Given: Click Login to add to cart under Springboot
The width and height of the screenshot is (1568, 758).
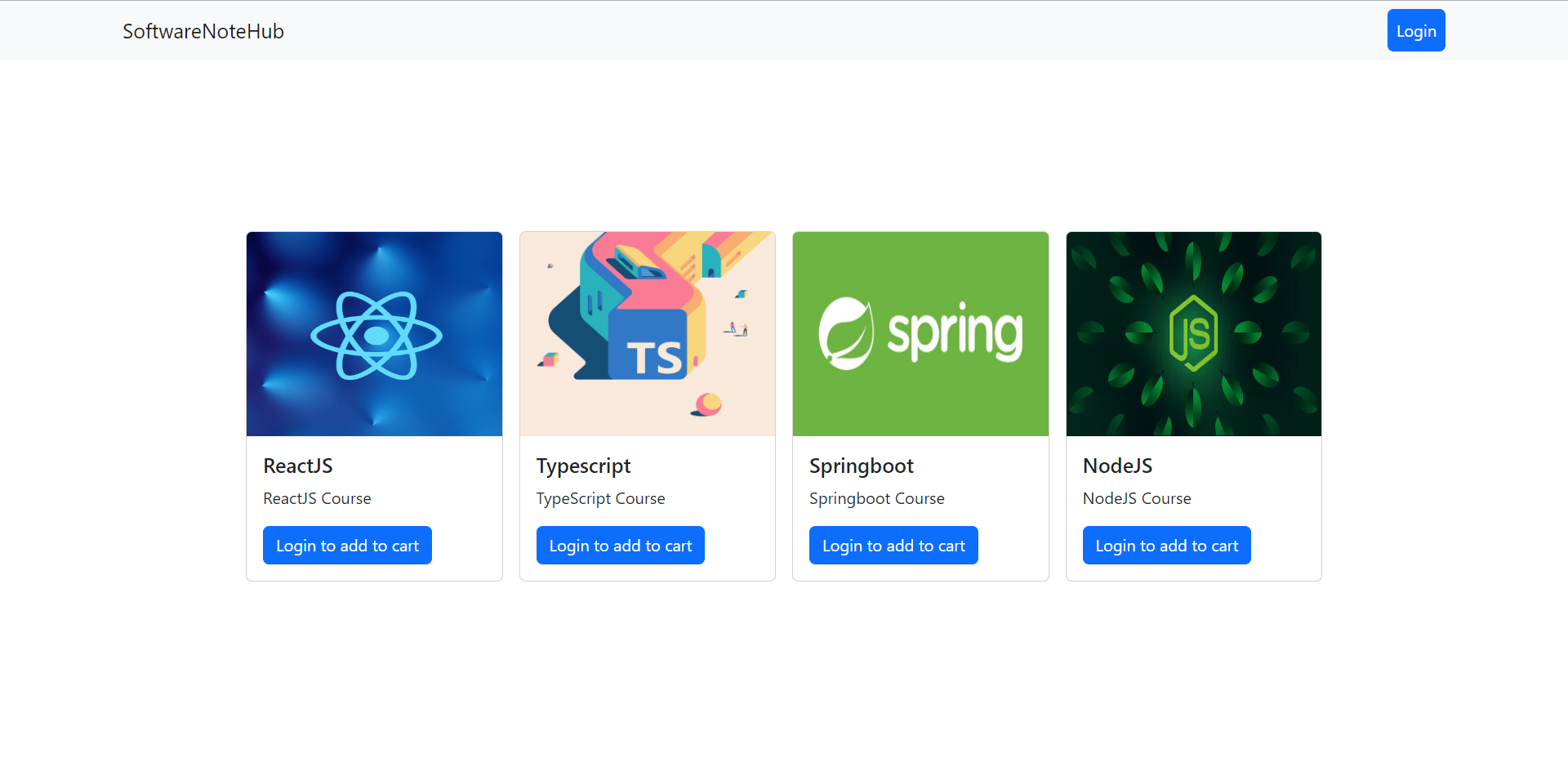Looking at the screenshot, I should coord(893,545).
